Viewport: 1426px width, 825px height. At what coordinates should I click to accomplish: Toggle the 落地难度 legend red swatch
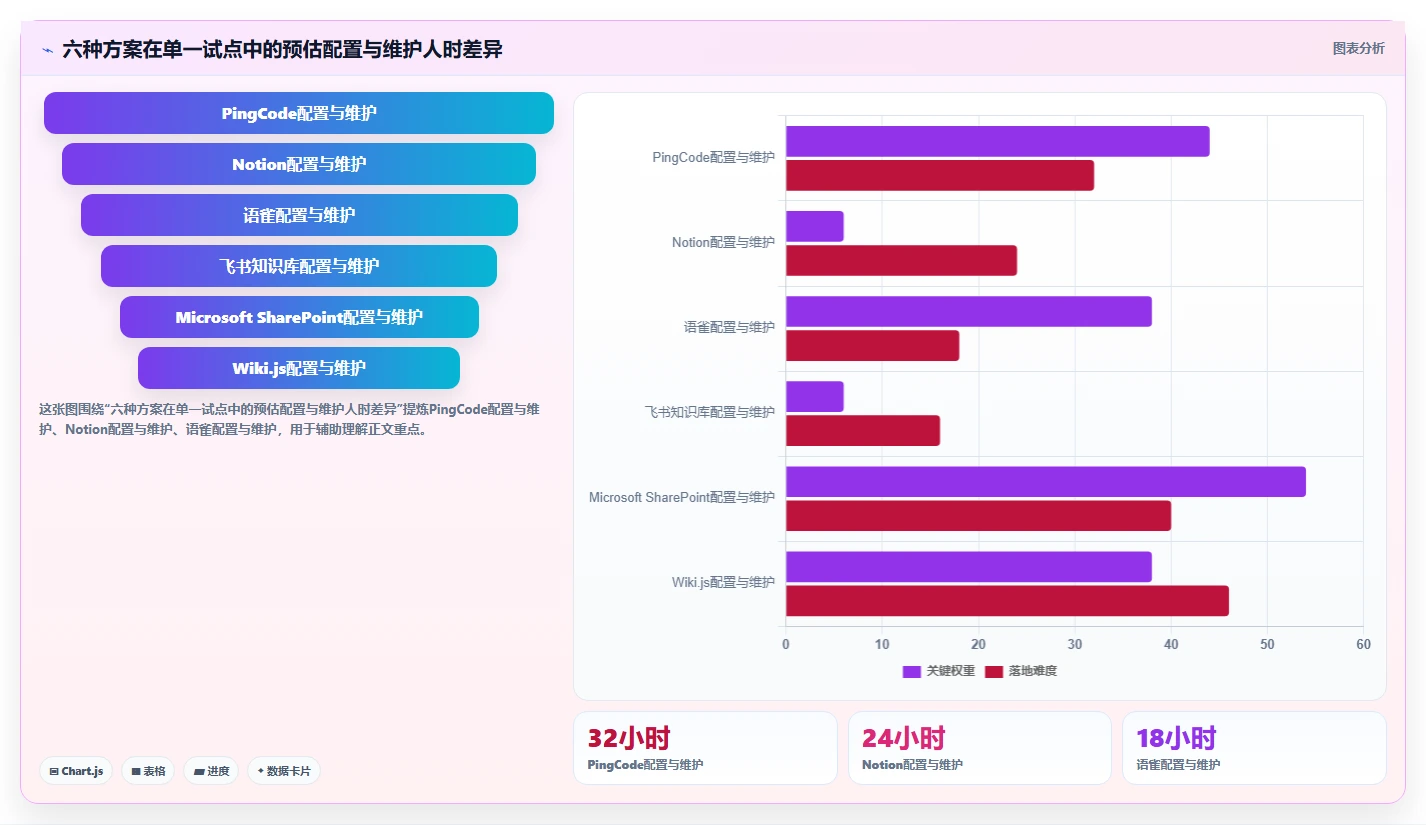coord(994,671)
